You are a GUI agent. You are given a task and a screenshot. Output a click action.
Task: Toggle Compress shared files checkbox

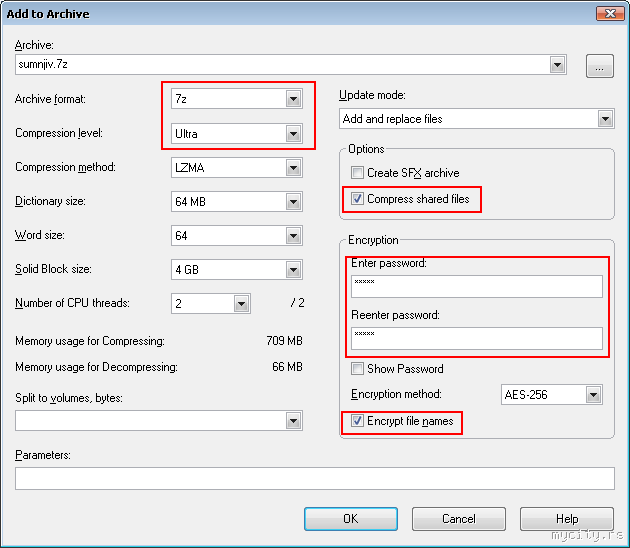pos(357,199)
